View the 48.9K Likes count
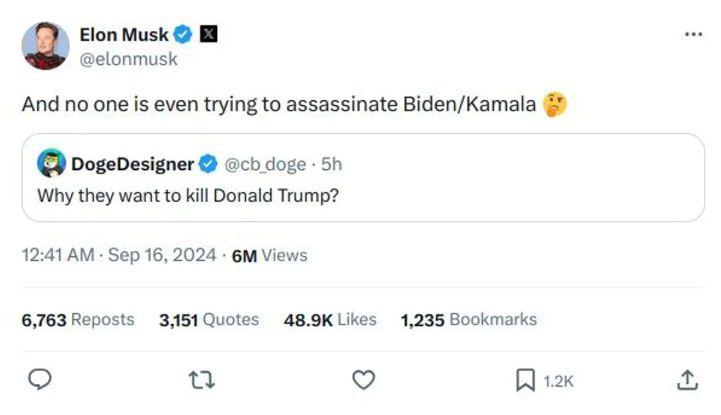 (330, 320)
